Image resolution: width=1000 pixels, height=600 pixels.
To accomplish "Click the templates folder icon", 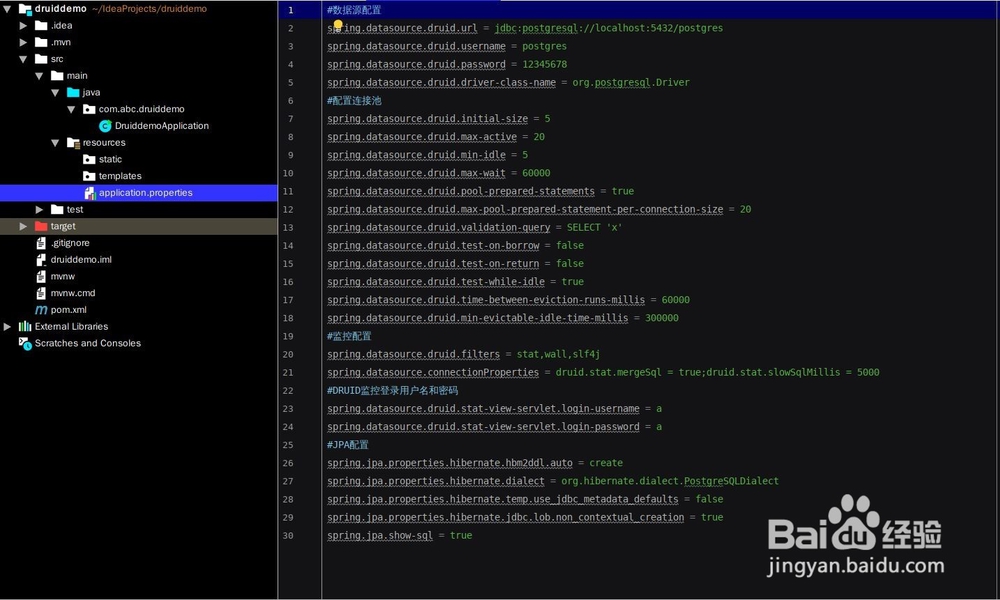I will click(89, 176).
